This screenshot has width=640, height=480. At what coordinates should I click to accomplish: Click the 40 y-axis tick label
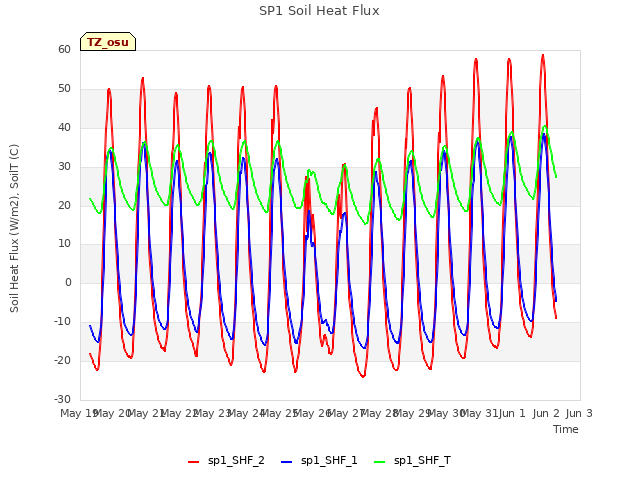pyautogui.click(x=64, y=128)
